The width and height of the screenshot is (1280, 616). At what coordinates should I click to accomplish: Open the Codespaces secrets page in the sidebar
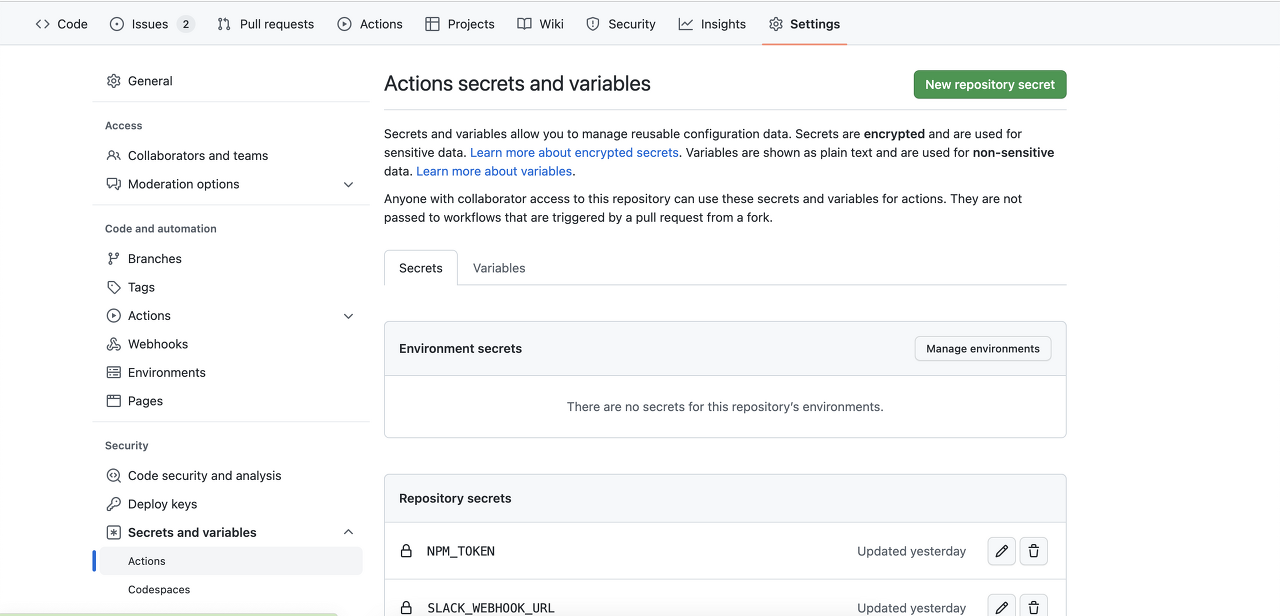pyautogui.click(x=158, y=589)
